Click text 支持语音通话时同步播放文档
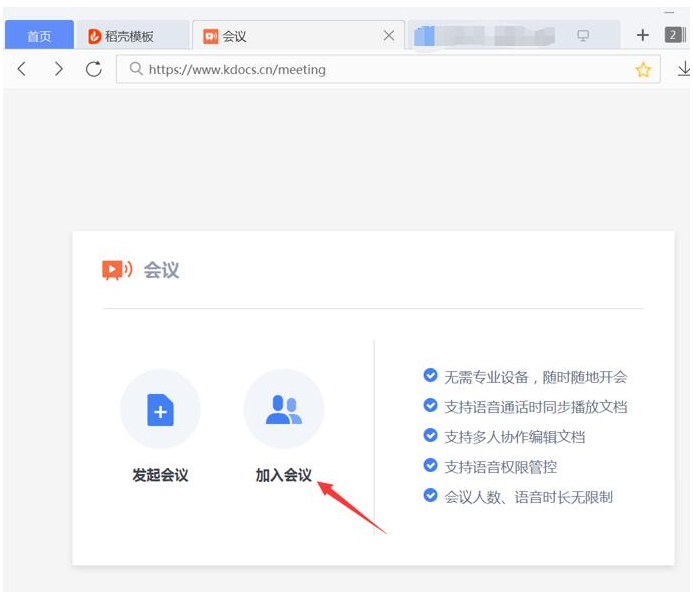693x592 pixels. [536, 407]
